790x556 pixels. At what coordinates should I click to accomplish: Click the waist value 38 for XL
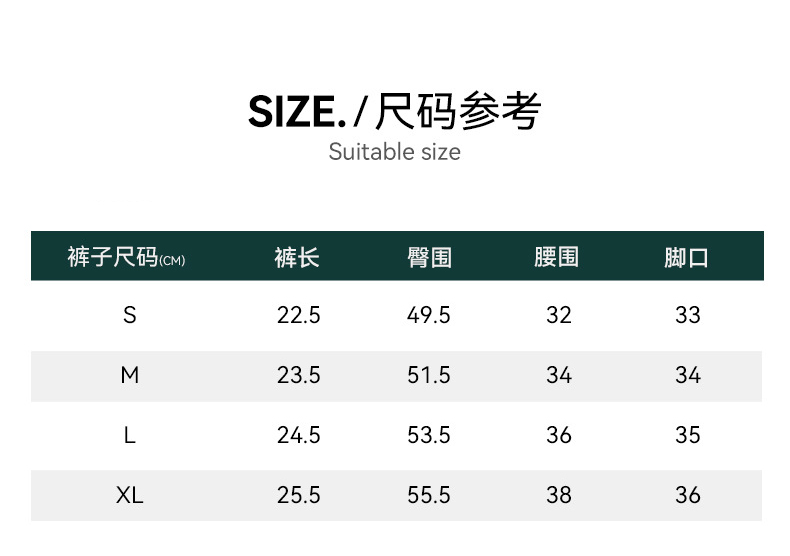[558, 495]
